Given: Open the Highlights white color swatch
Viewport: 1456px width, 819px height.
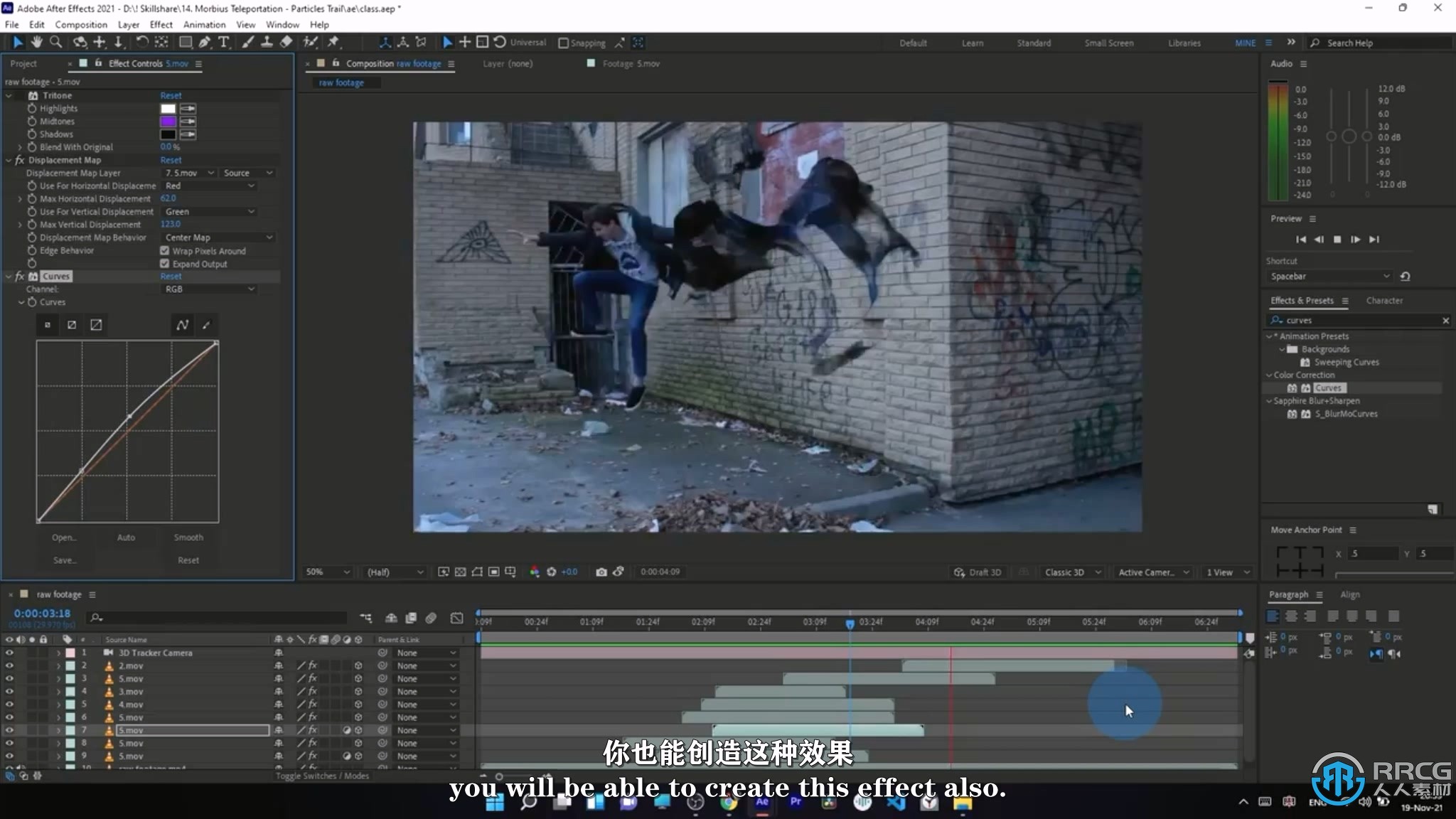Looking at the screenshot, I should (x=168, y=109).
